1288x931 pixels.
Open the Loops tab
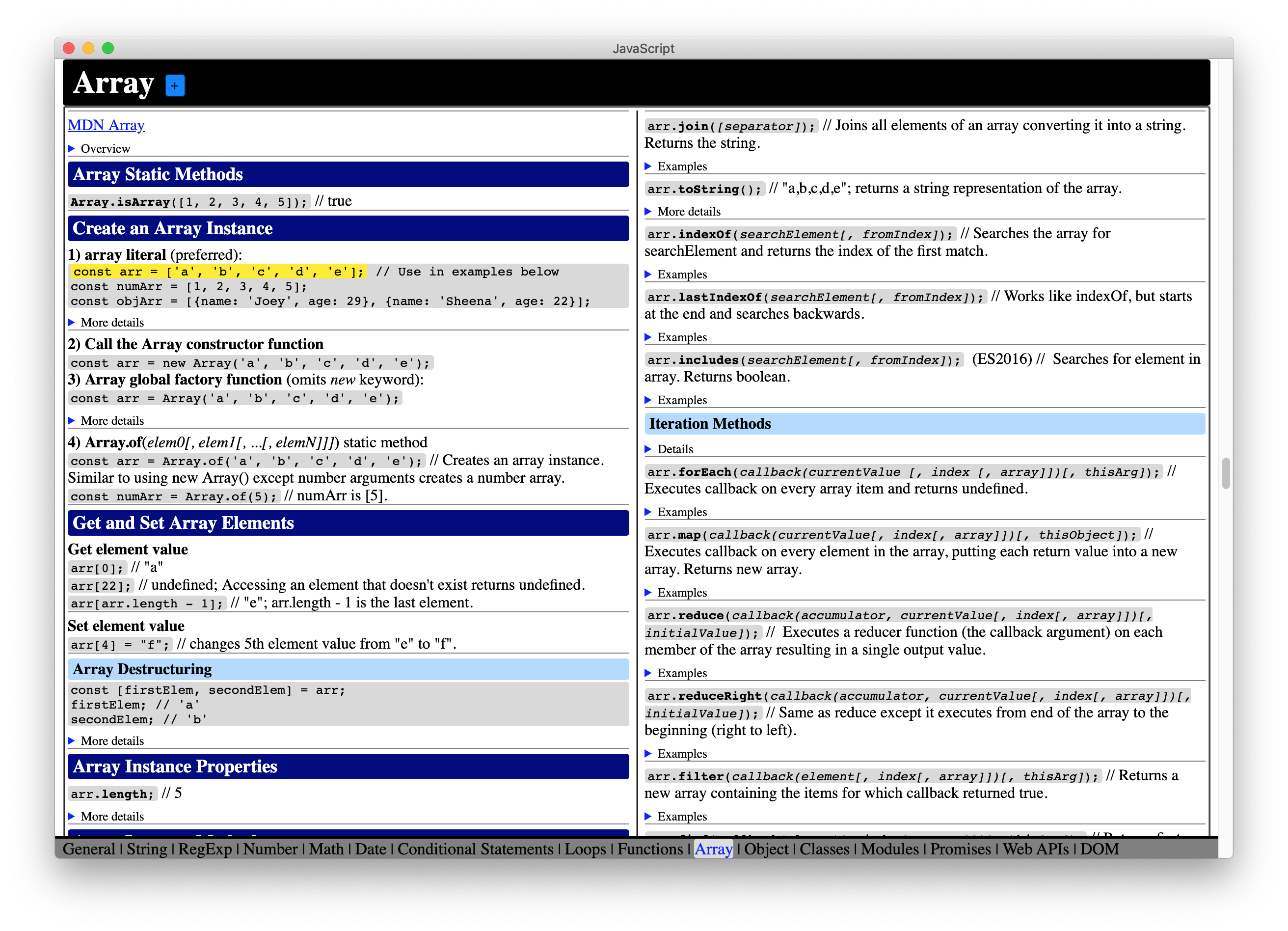pos(586,849)
